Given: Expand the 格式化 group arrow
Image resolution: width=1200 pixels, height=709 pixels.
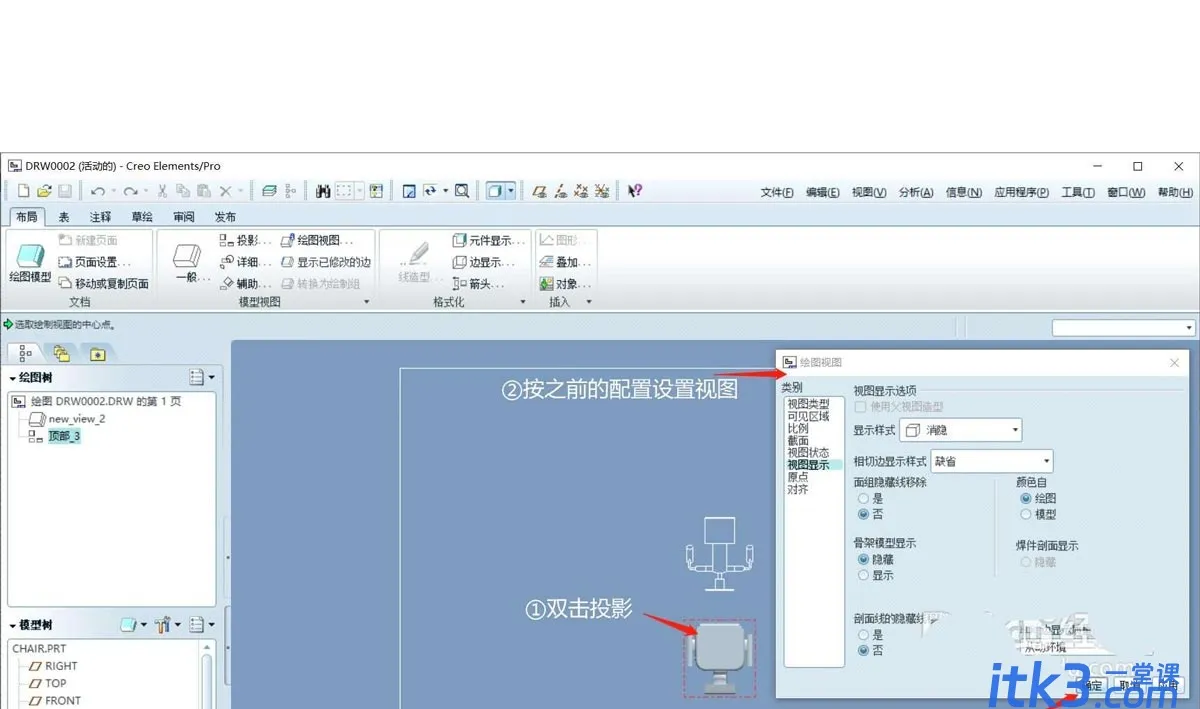Looking at the screenshot, I should tap(523, 302).
